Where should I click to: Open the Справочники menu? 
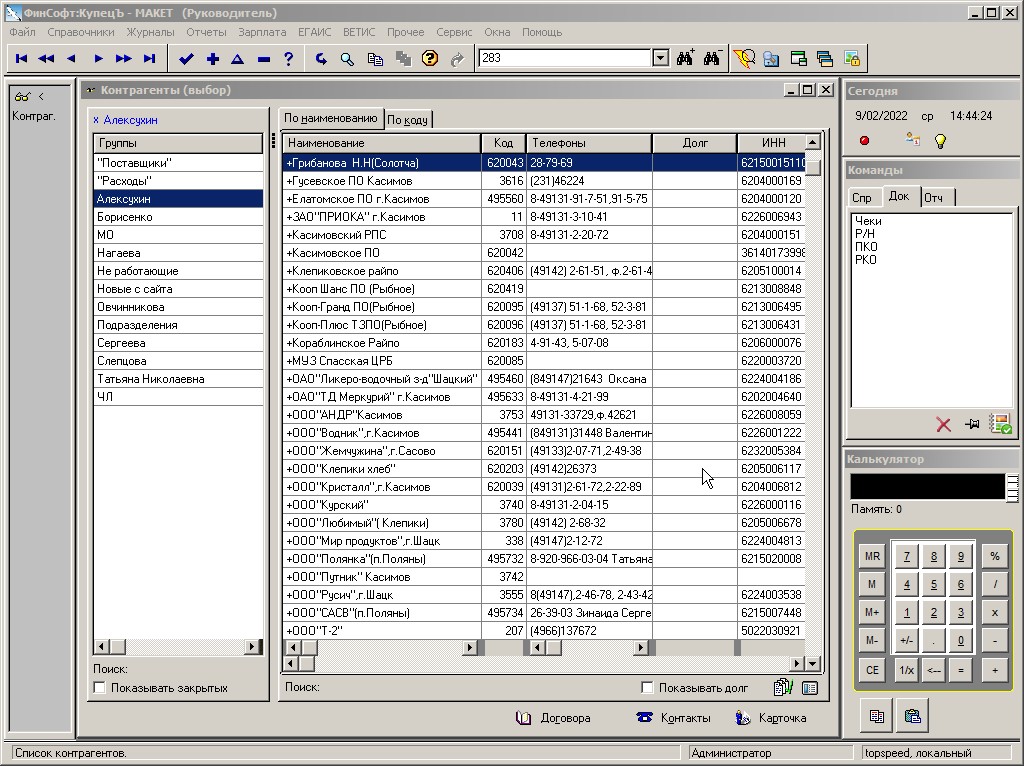[81, 32]
